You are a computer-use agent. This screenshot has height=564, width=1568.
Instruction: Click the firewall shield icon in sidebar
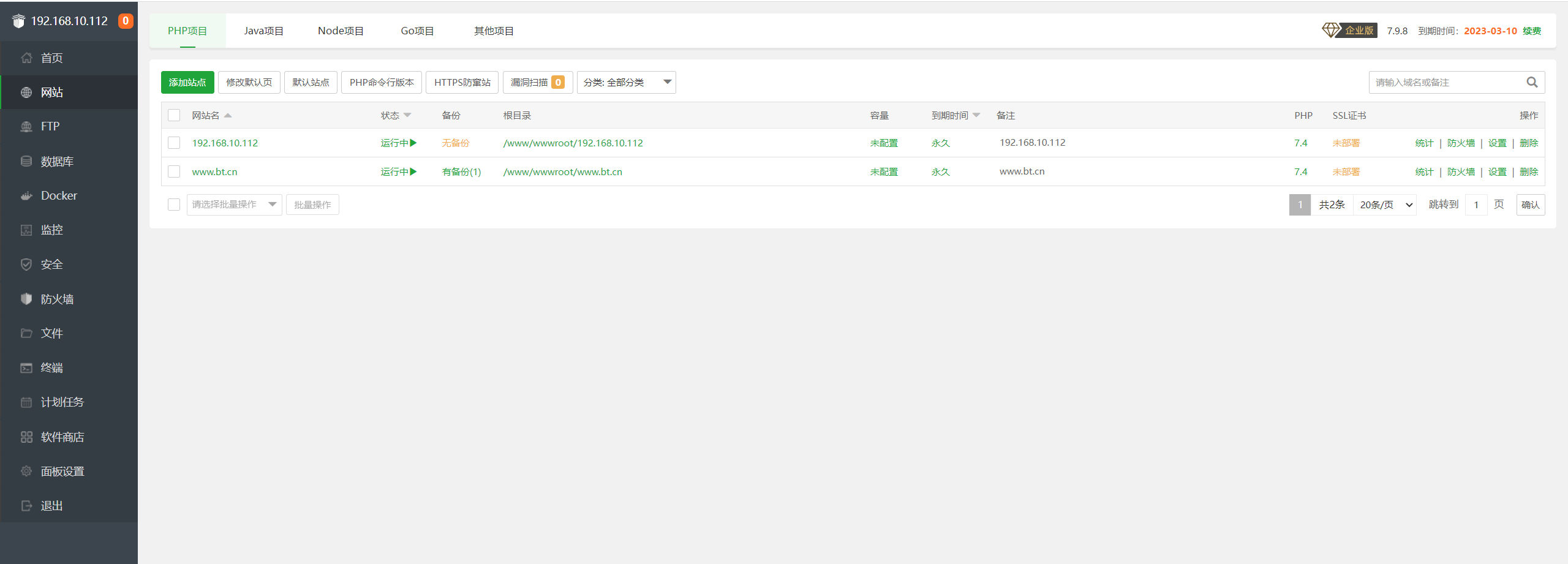(26, 299)
